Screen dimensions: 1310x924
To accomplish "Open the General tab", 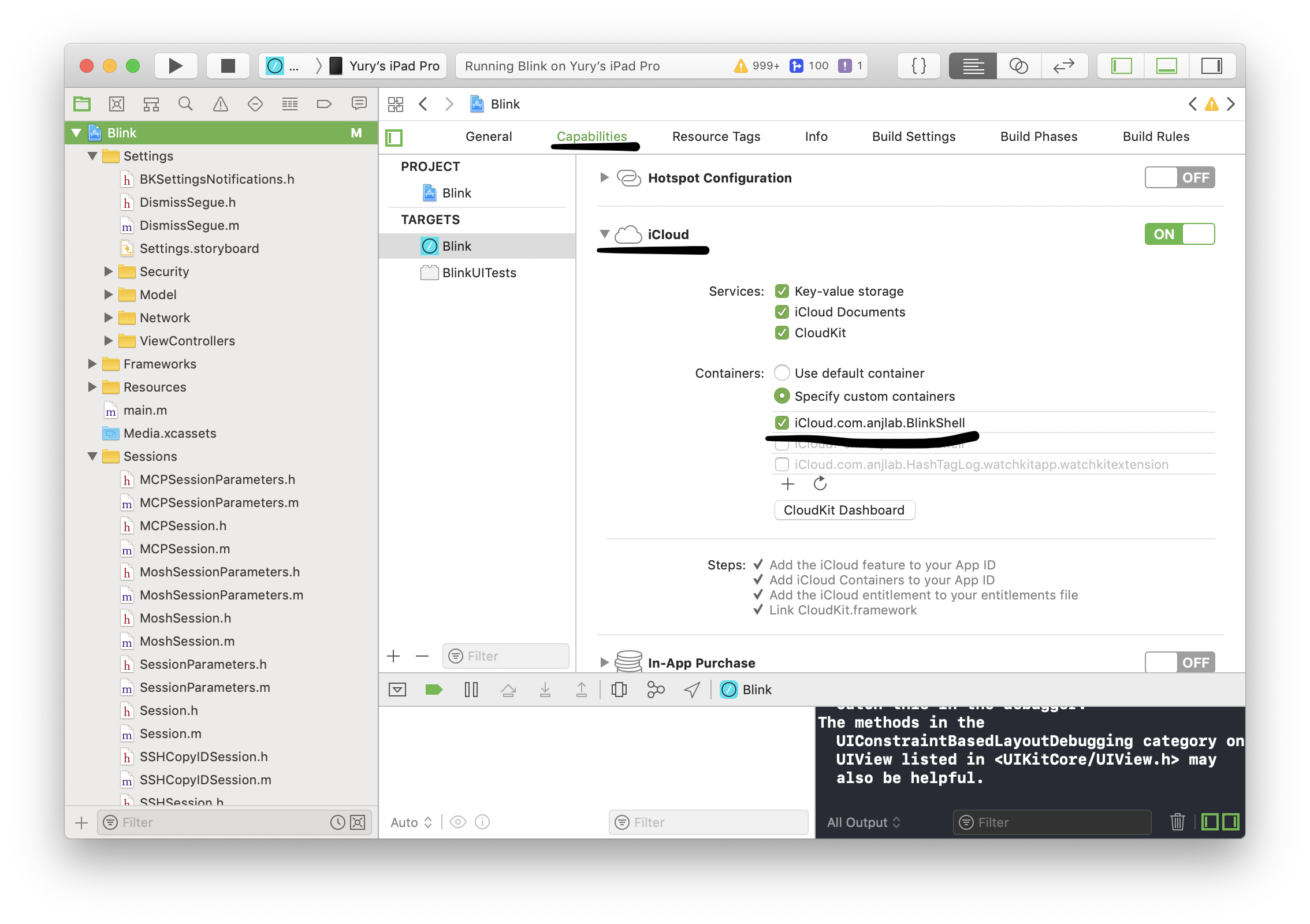I will 489,136.
